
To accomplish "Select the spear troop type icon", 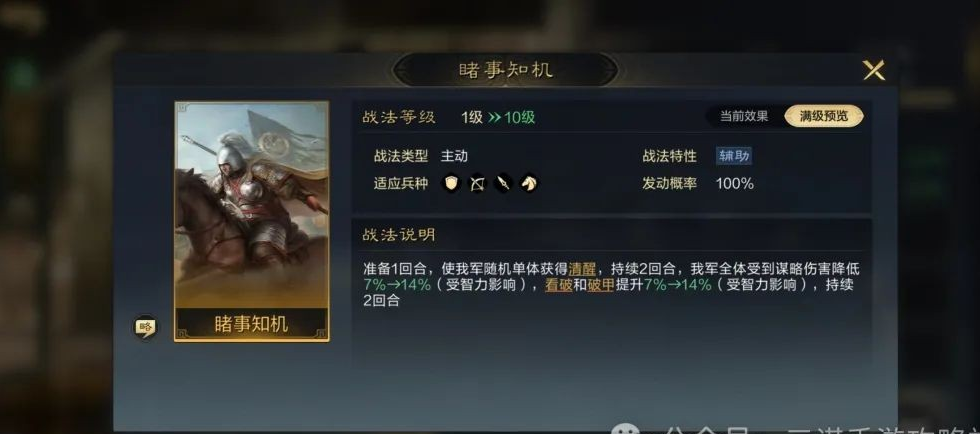I will click(x=504, y=183).
